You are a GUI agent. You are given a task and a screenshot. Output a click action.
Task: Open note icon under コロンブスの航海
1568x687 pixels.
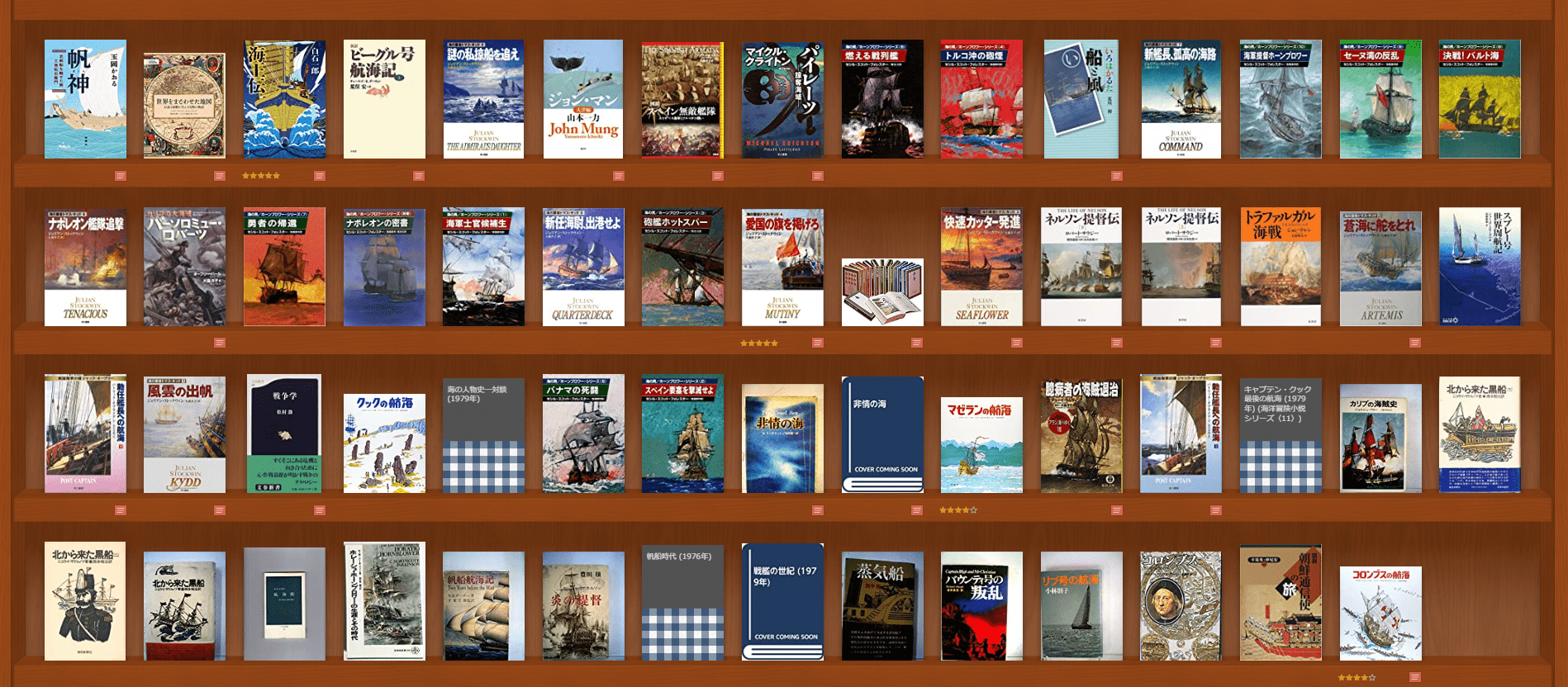click(x=1415, y=677)
